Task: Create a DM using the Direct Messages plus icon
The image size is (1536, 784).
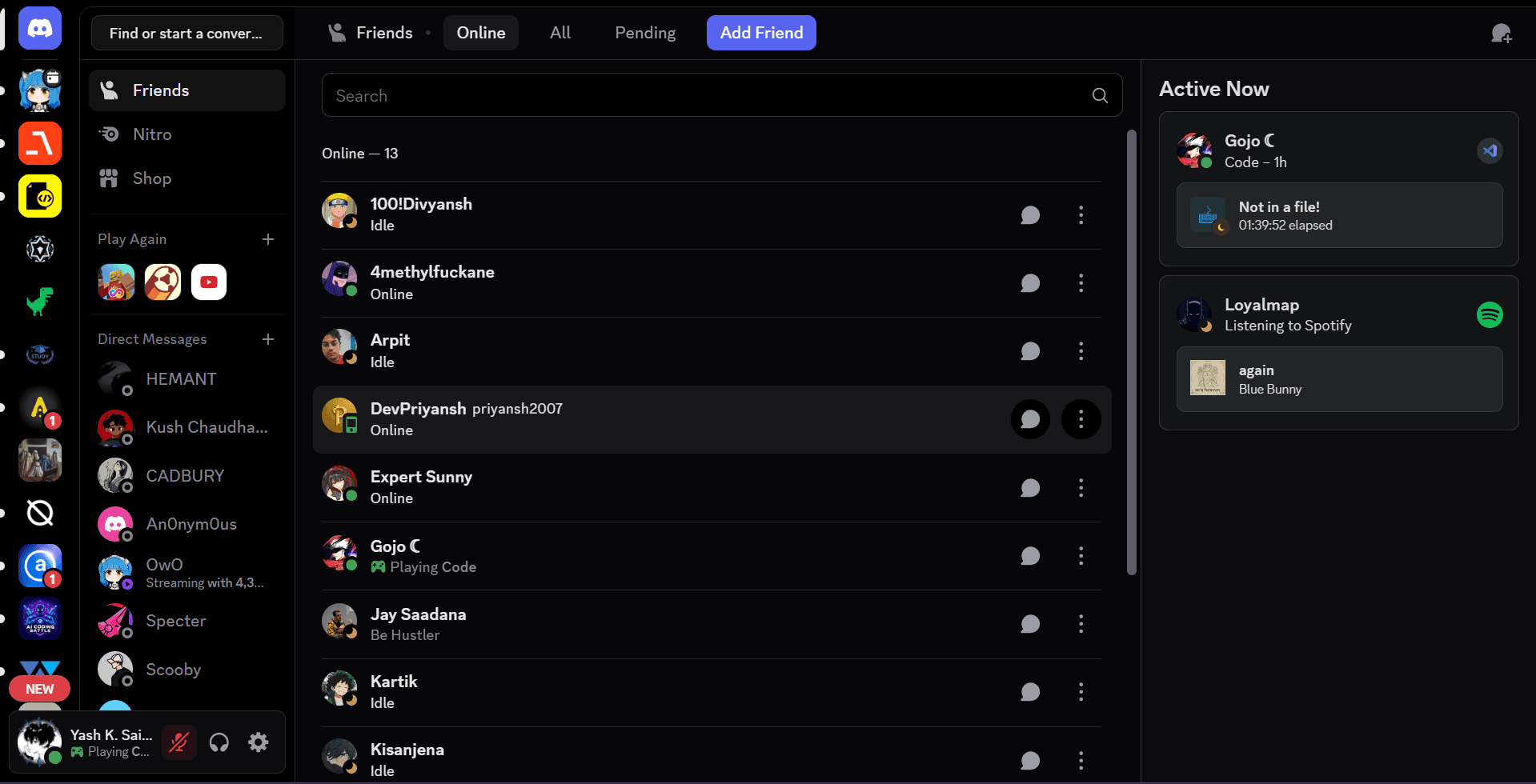Action: (268, 339)
